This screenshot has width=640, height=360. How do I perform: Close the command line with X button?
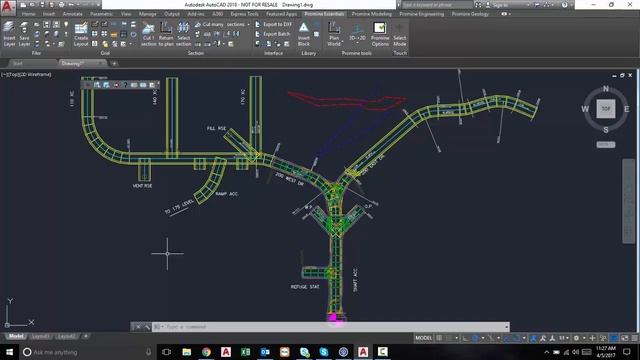point(138,327)
